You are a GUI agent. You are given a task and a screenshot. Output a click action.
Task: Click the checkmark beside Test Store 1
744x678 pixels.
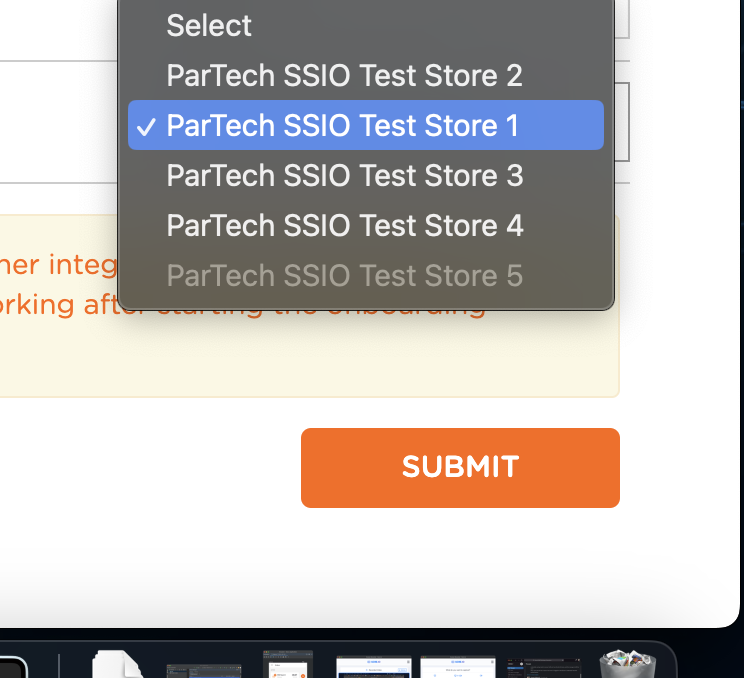click(146, 127)
